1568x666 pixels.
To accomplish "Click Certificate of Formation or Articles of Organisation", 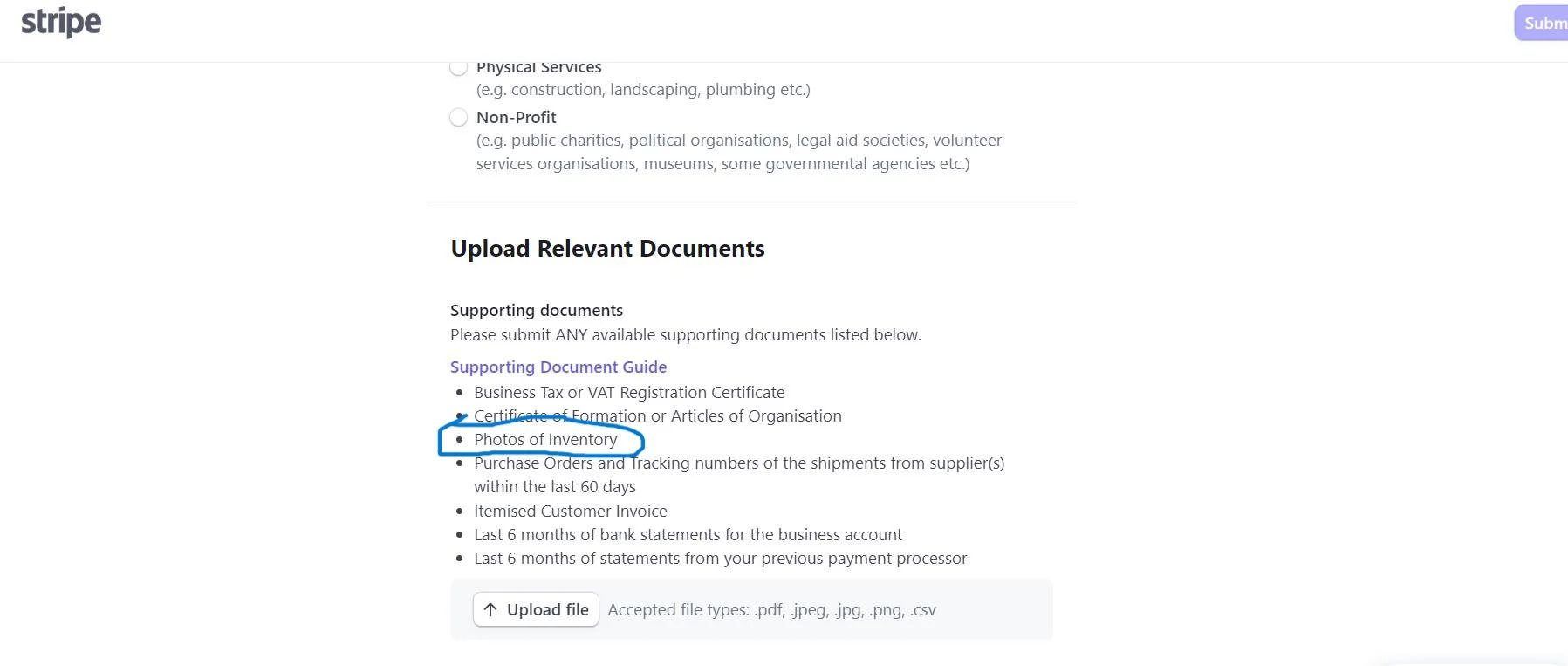I will tap(658, 415).
